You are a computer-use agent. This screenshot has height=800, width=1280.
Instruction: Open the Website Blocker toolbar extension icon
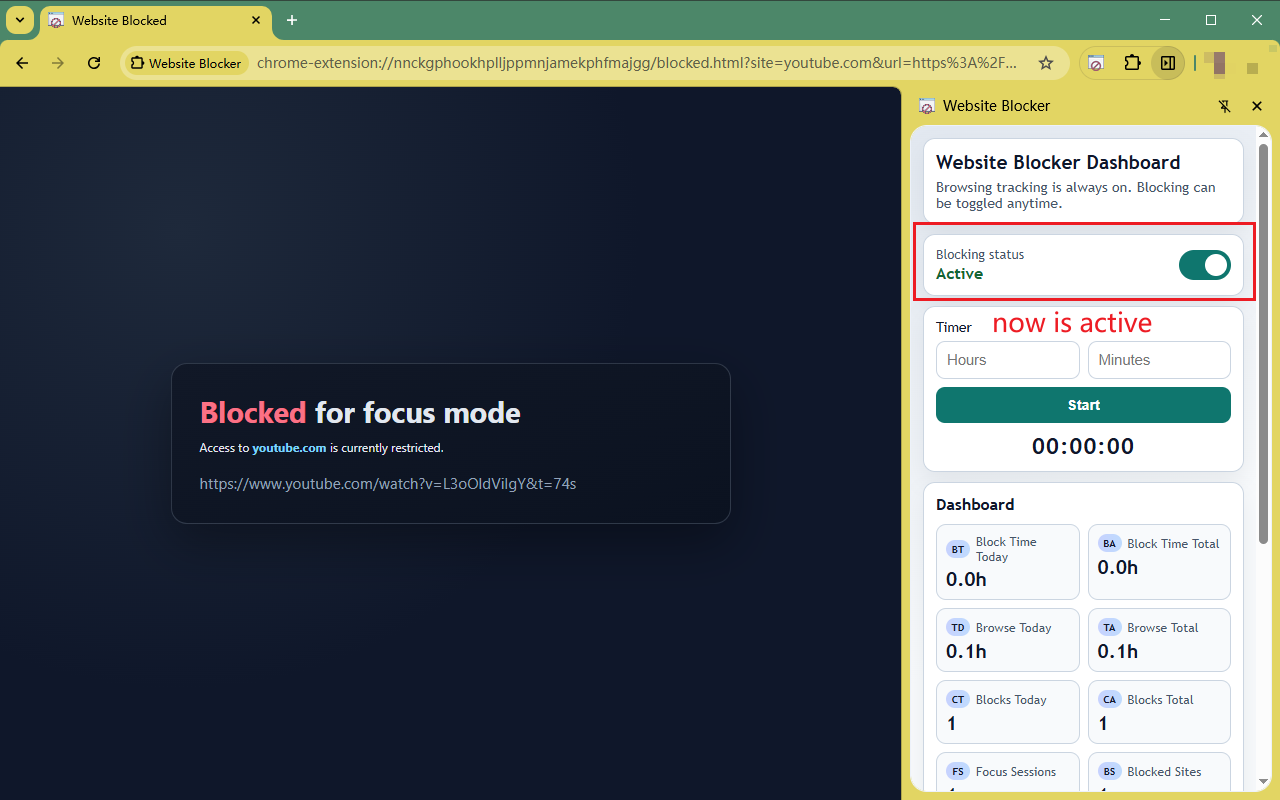pos(1096,63)
